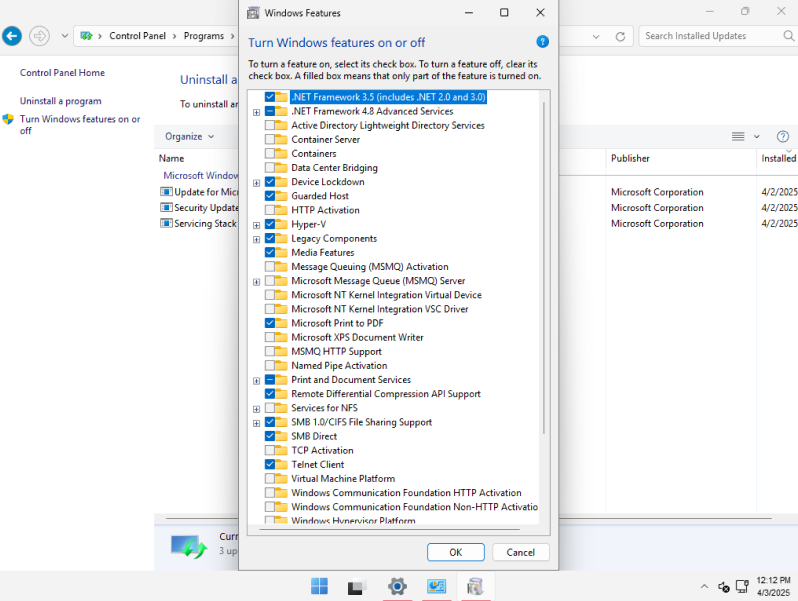This screenshot has height=601, width=798.
Task: Click the Servicing Stack item icon
Action: coord(166,223)
